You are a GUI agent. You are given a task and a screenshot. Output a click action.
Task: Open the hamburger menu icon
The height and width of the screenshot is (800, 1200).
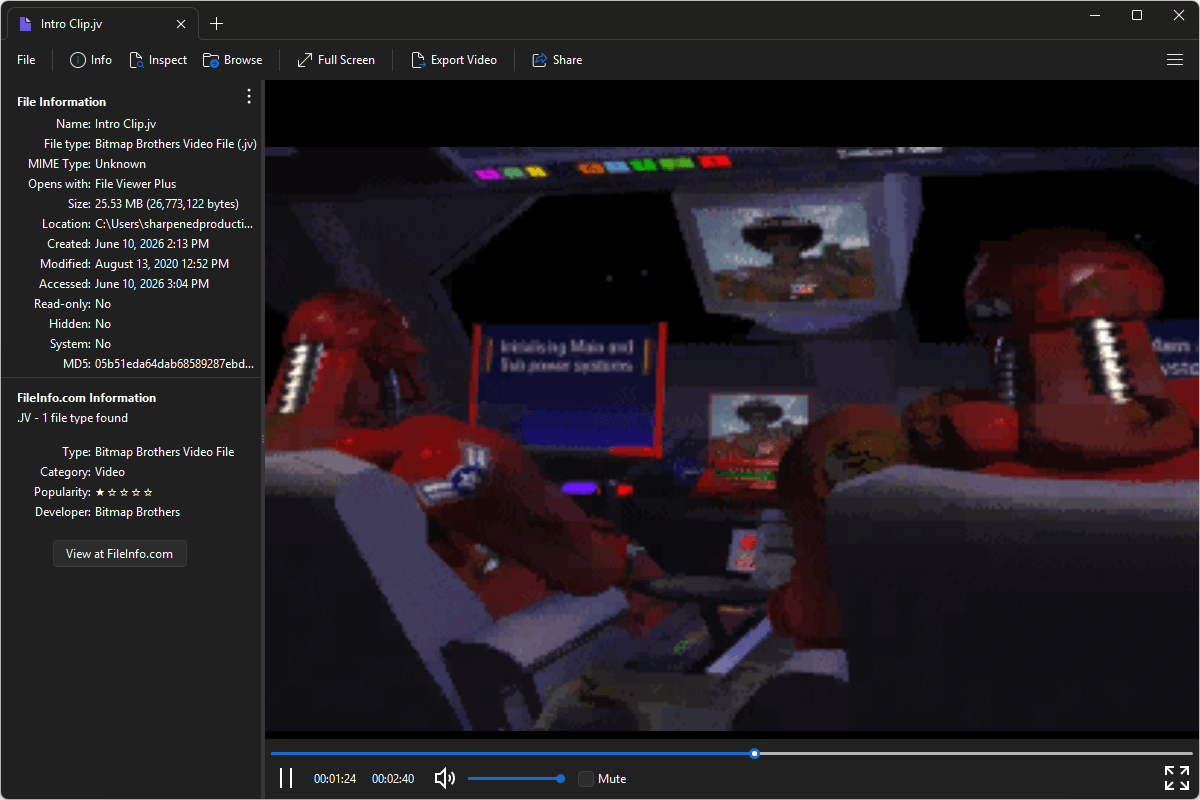1175,60
